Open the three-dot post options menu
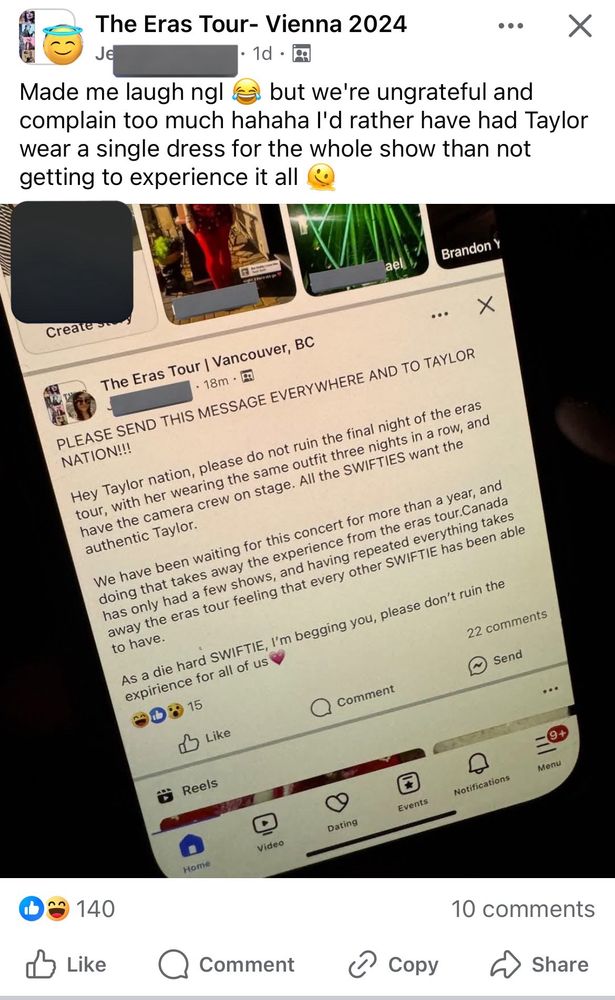The width and height of the screenshot is (615, 1000). tap(510, 26)
